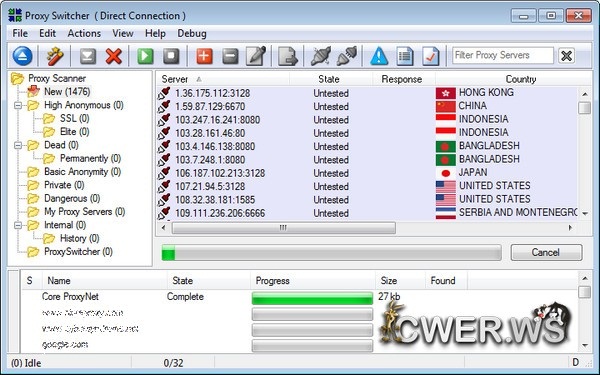This screenshot has width=600, height=375.
Task: Start testing with green play icon
Action: click(145, 56)
